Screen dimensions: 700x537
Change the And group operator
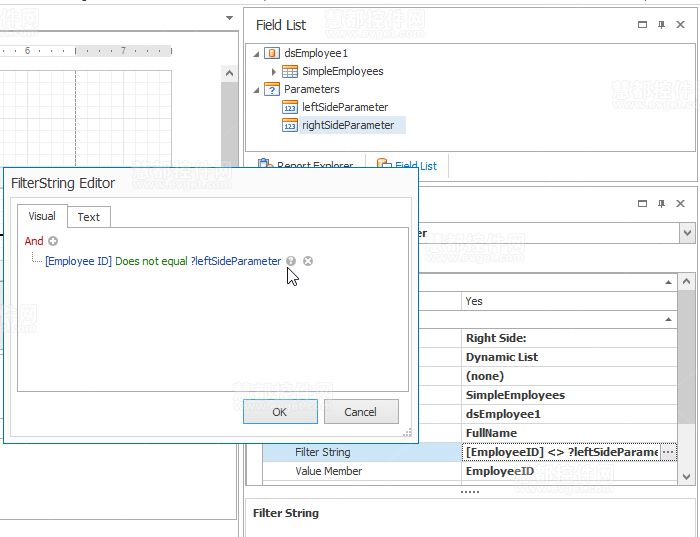point(34,241)
